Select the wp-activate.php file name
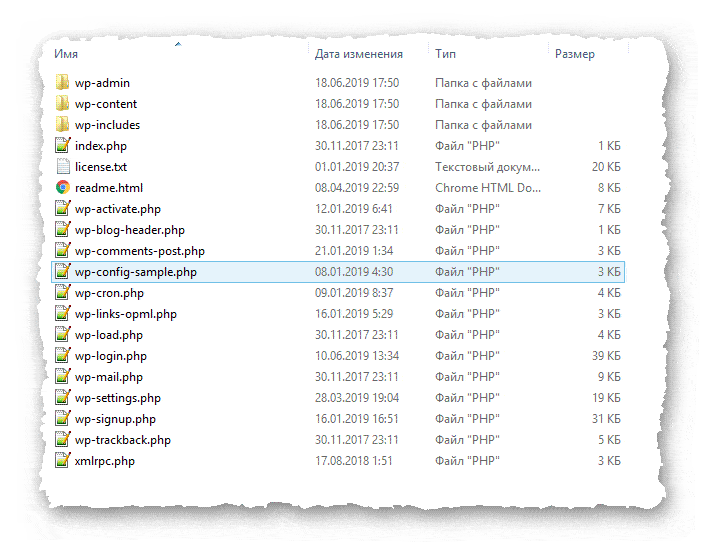 (x=118, y=209)
